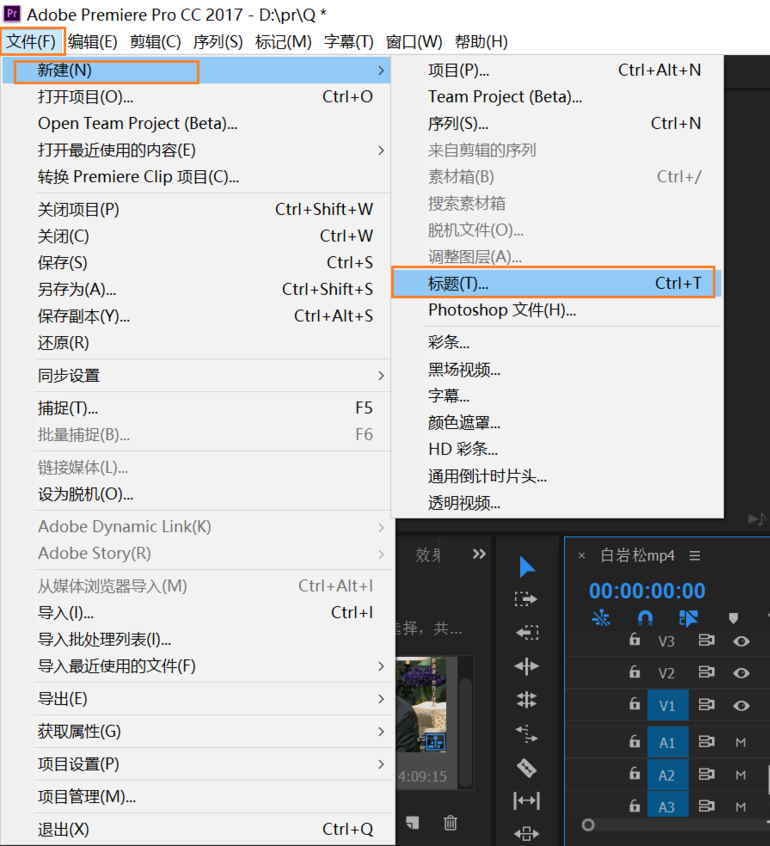
Task: Click the timeline zoom scrollbar handle
Action: pos(588,825)
